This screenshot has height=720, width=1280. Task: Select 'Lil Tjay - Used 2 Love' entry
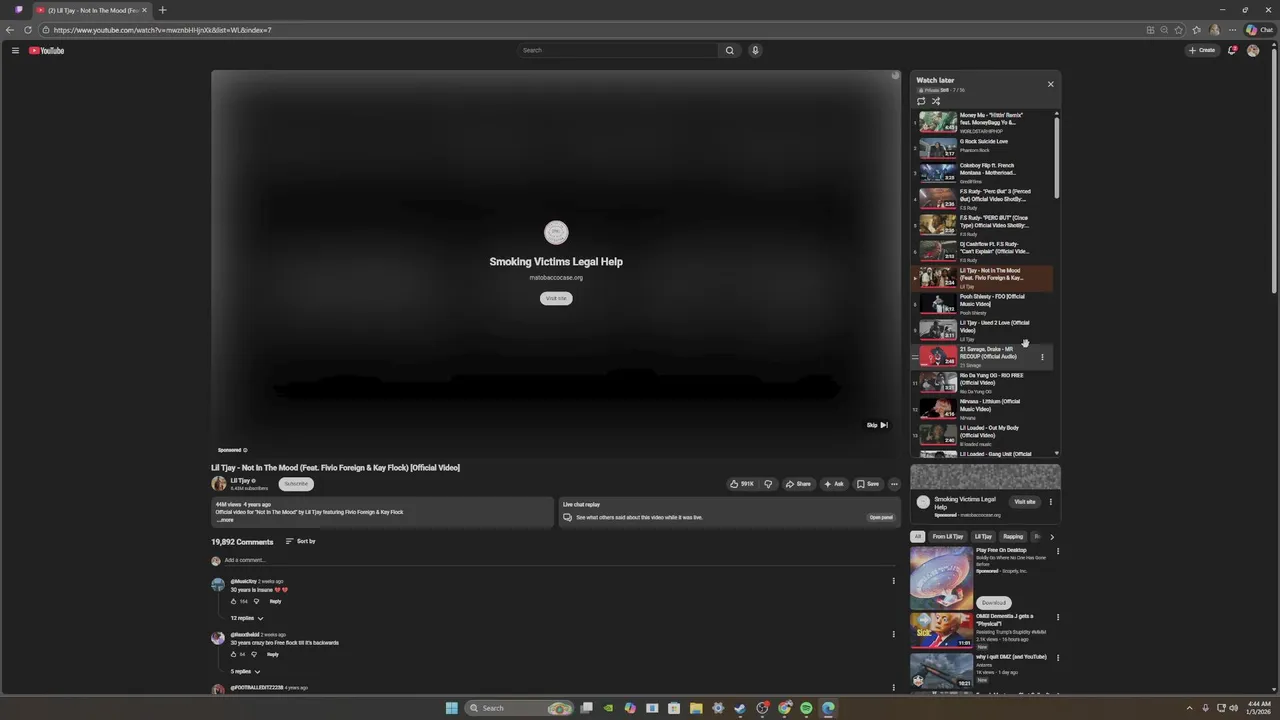pos(982,330)
